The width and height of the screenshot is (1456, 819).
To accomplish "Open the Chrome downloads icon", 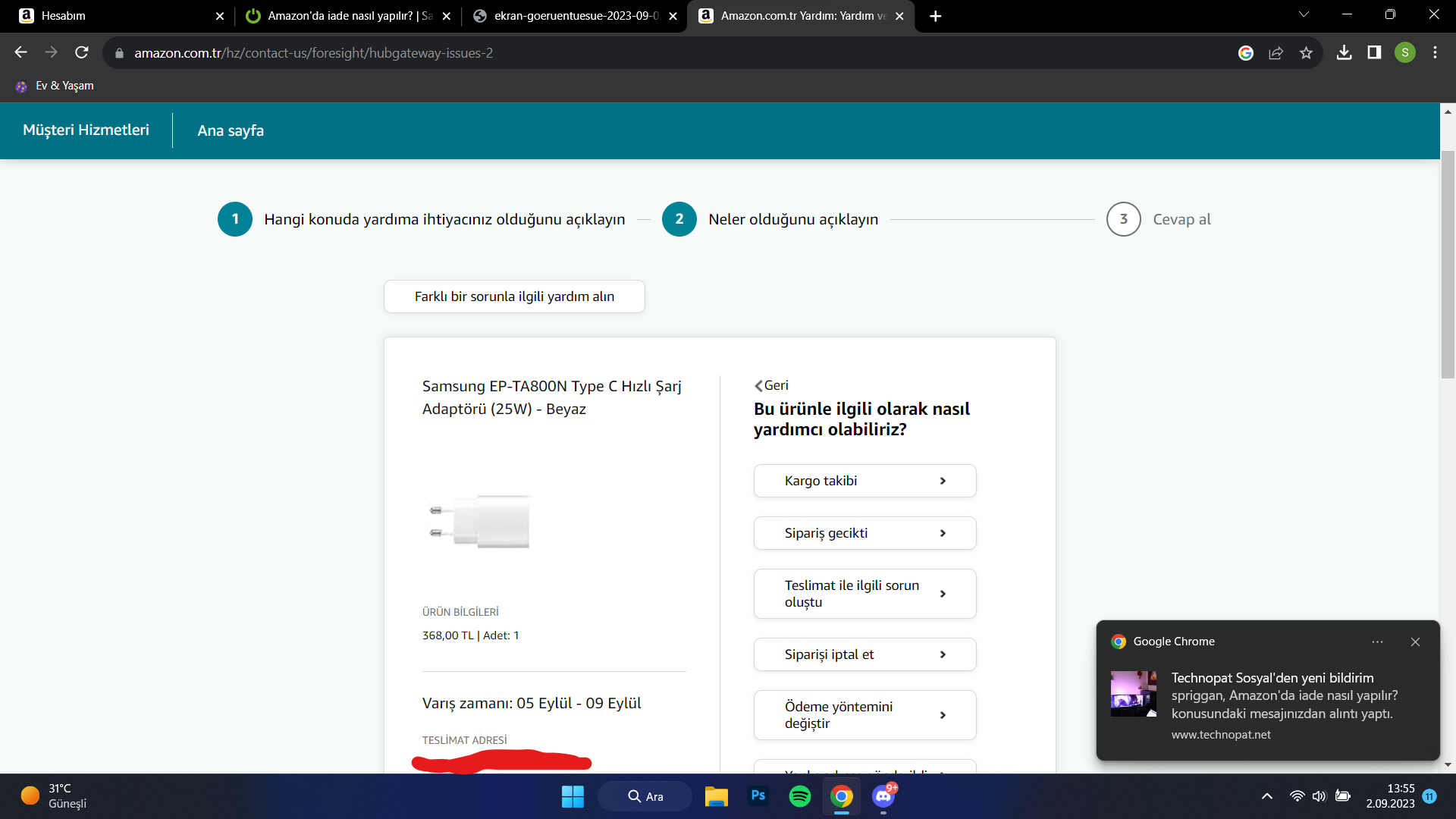I will [1344, 52].
